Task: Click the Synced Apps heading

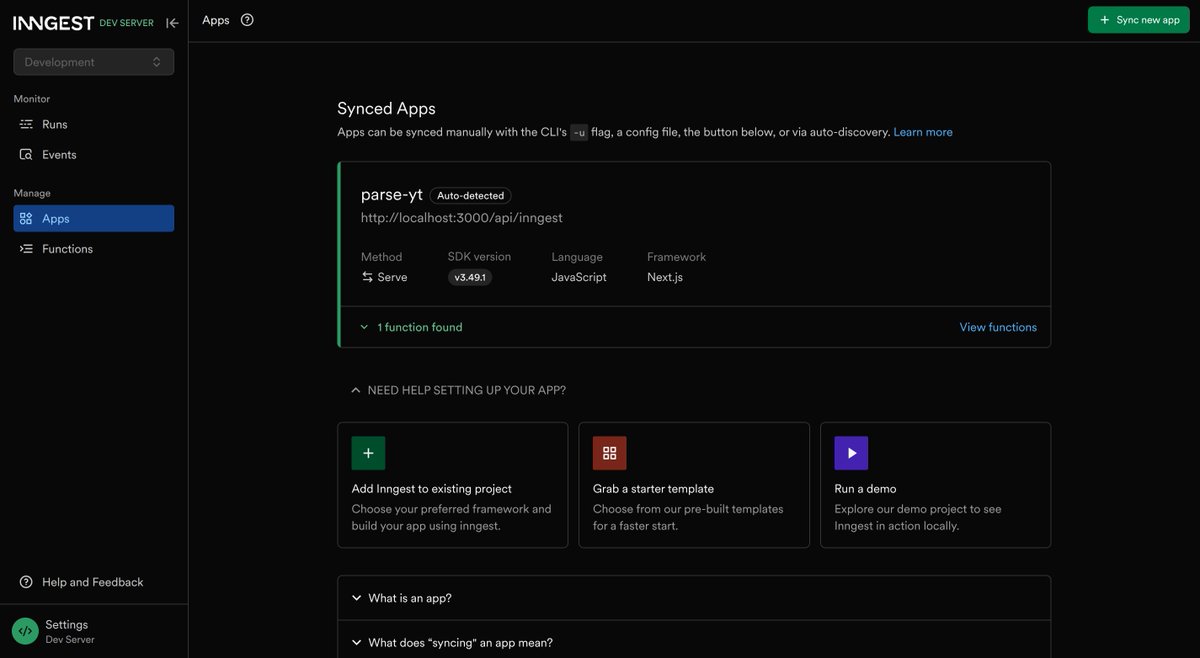Action: [386, 108]
